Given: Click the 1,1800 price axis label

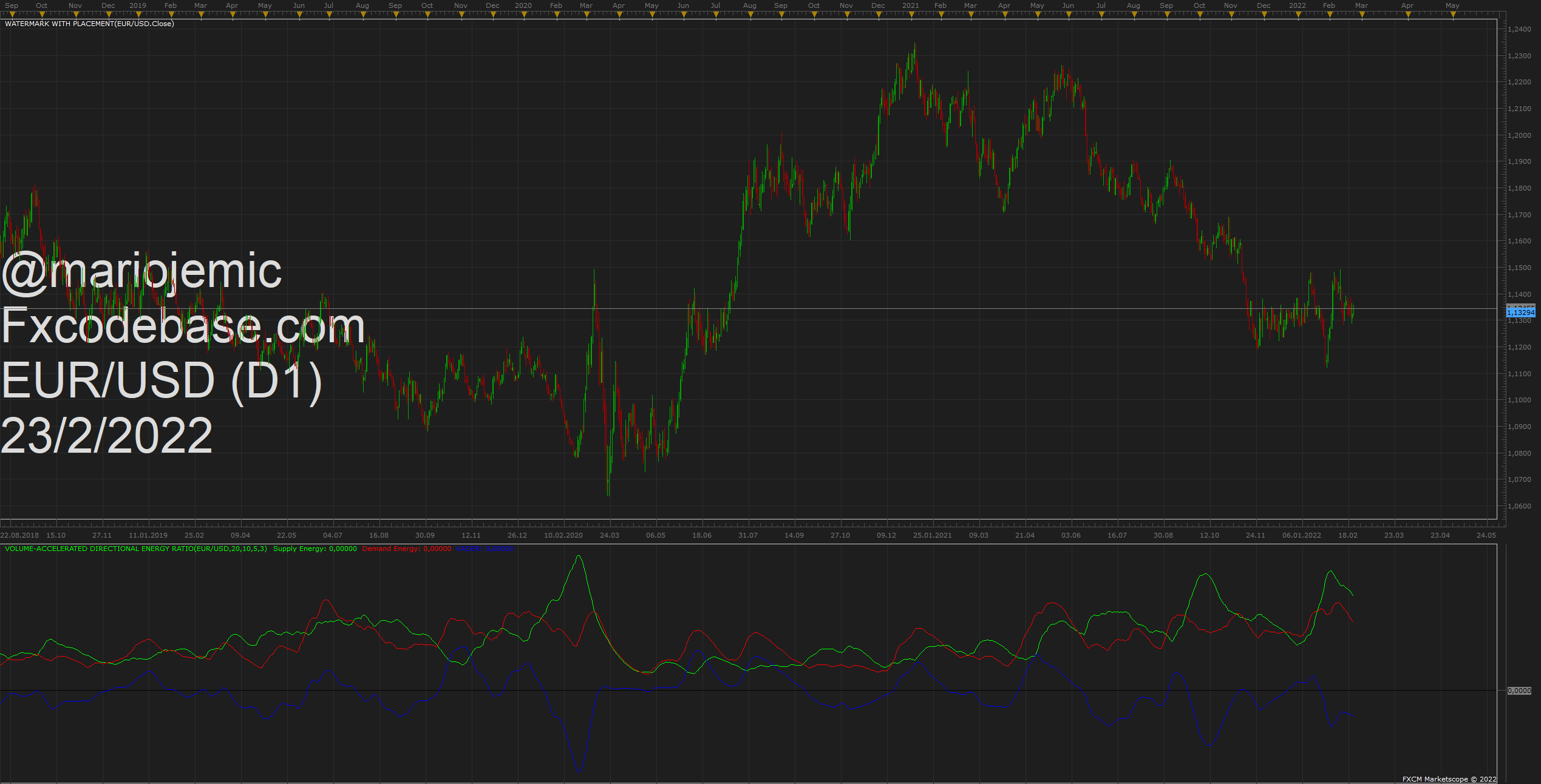Looking at the screenshot, I should click(x=1520, y=188).
